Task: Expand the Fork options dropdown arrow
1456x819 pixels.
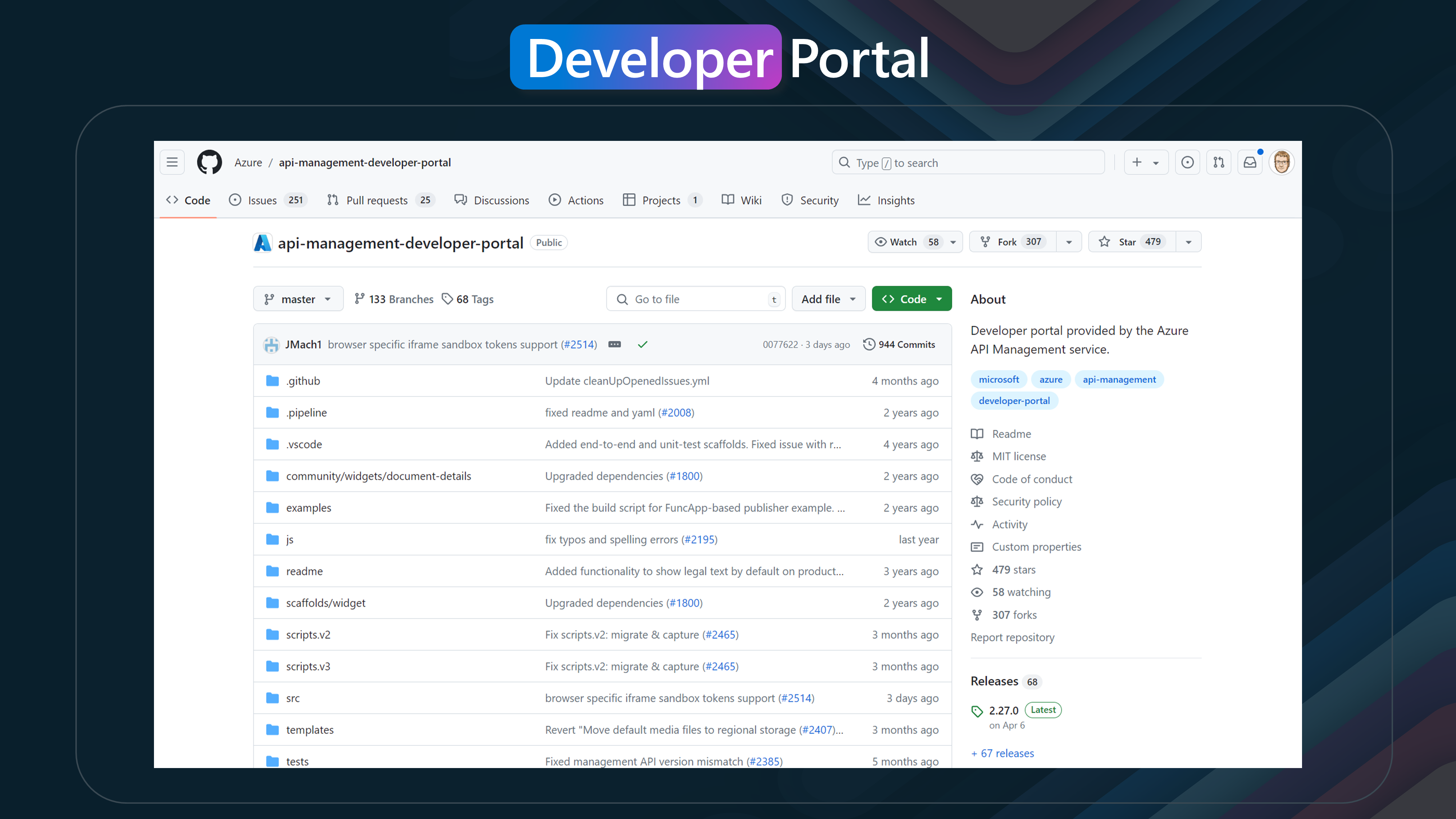Action: click(x=1069, y=242)
